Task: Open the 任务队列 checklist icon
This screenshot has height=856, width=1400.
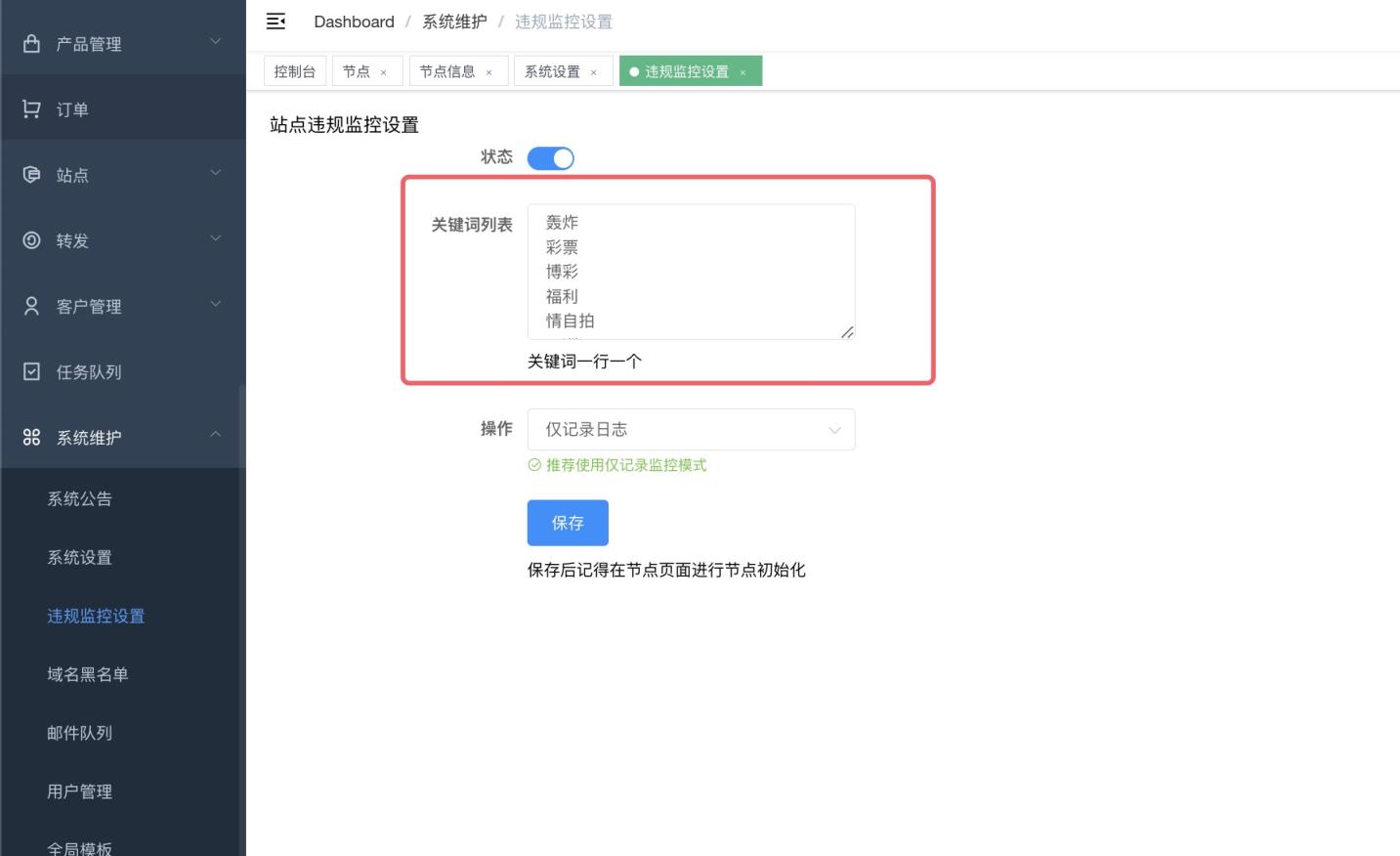Action: click(x=28, y=371)
